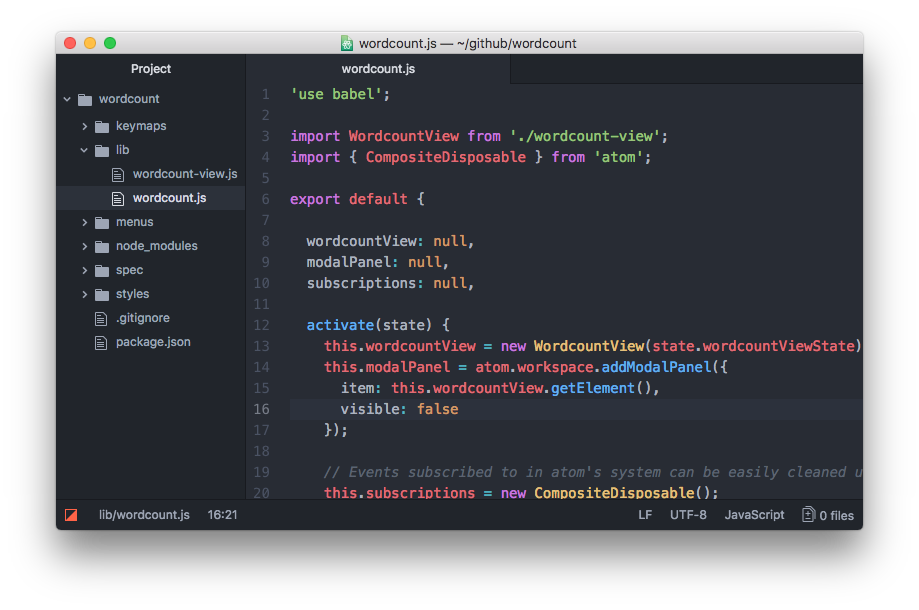Collapse the lib folder chevron

[x=84, y=150]
